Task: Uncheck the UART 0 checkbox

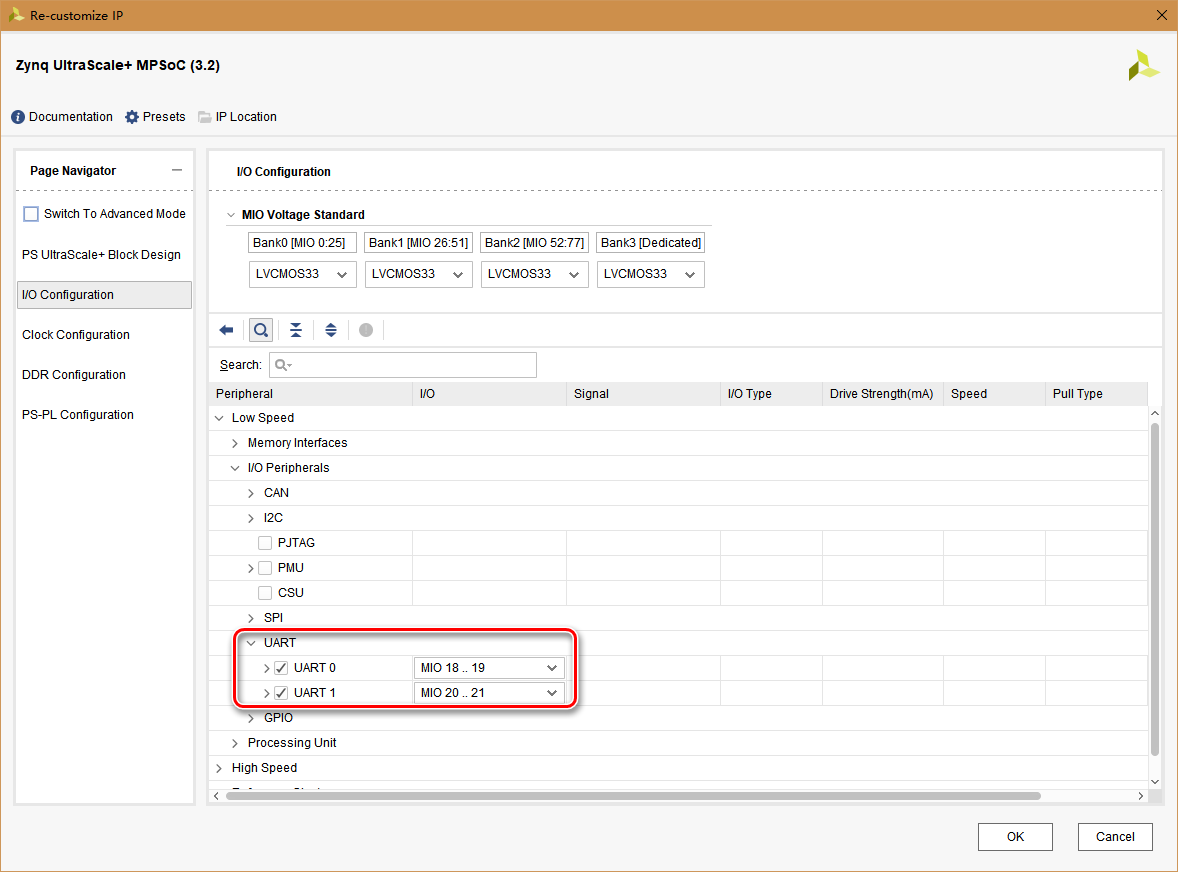Action: point(281,668)
